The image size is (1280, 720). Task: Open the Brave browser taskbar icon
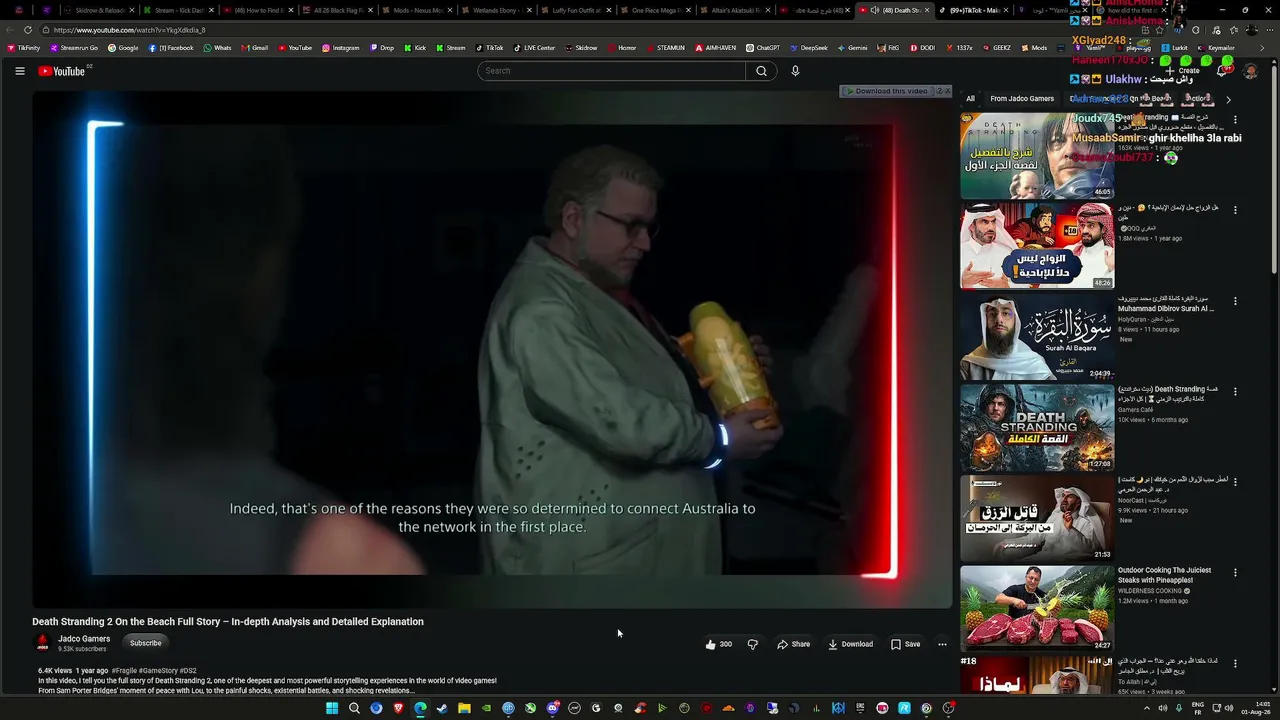coord(398,708)
